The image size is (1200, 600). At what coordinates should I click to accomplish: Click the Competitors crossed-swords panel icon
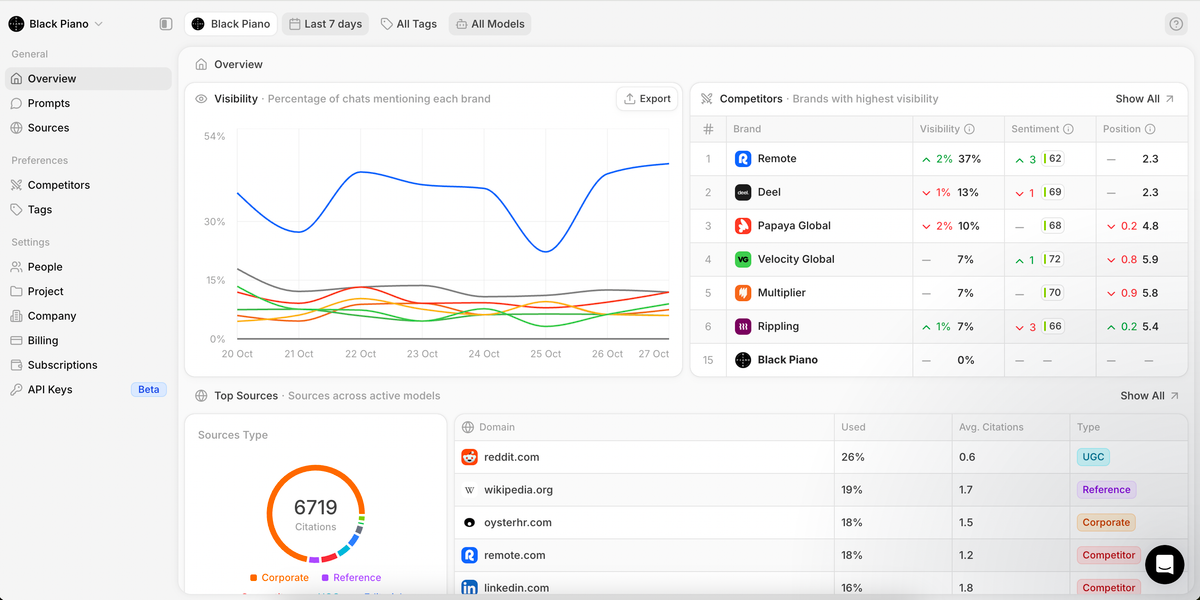(x=706, y=99)
